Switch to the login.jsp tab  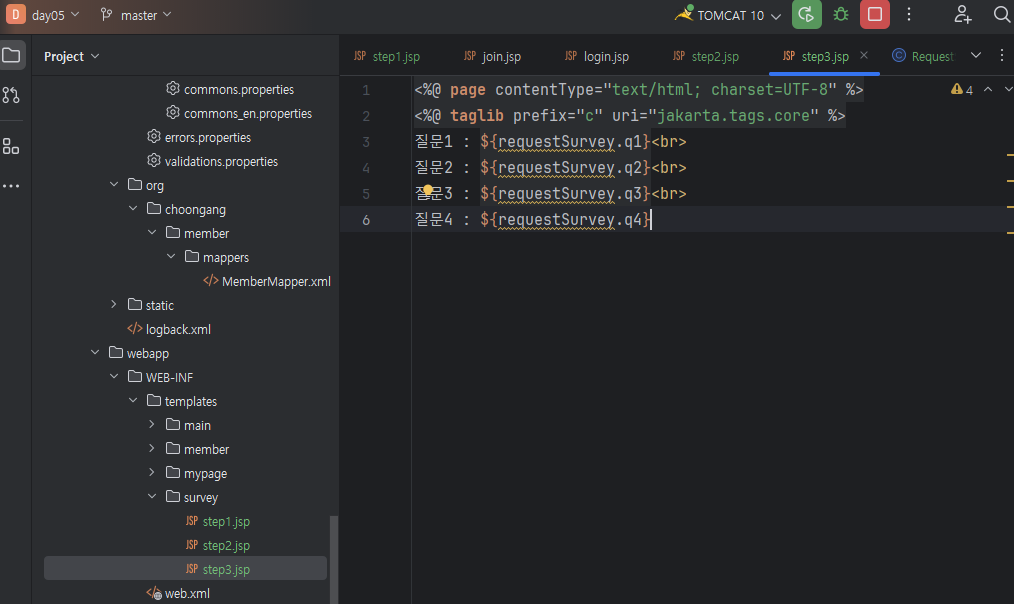click(596, 56)
